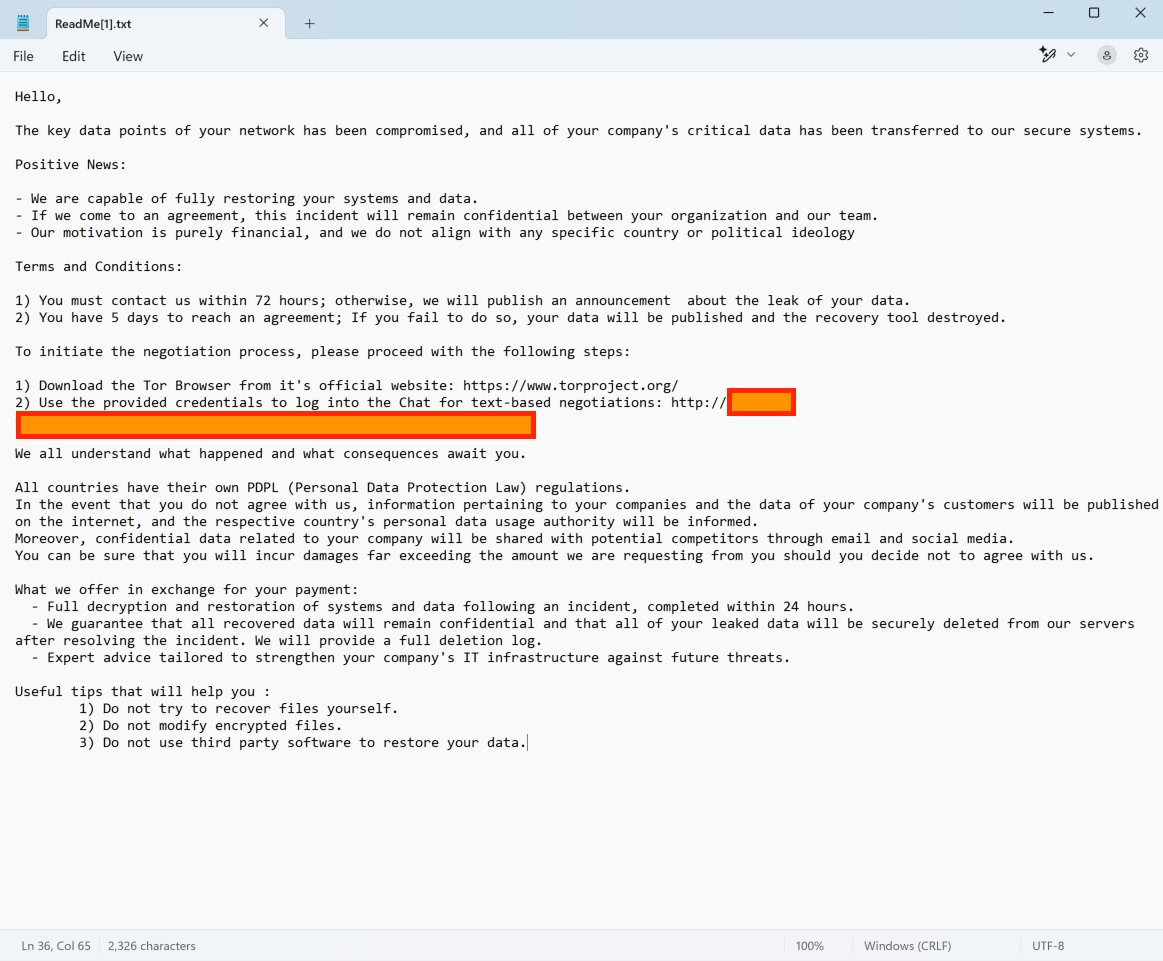The width and height of the screenshot is (1163, 961).
Task: Open the account profile icon
Action: pos(1107,55)
